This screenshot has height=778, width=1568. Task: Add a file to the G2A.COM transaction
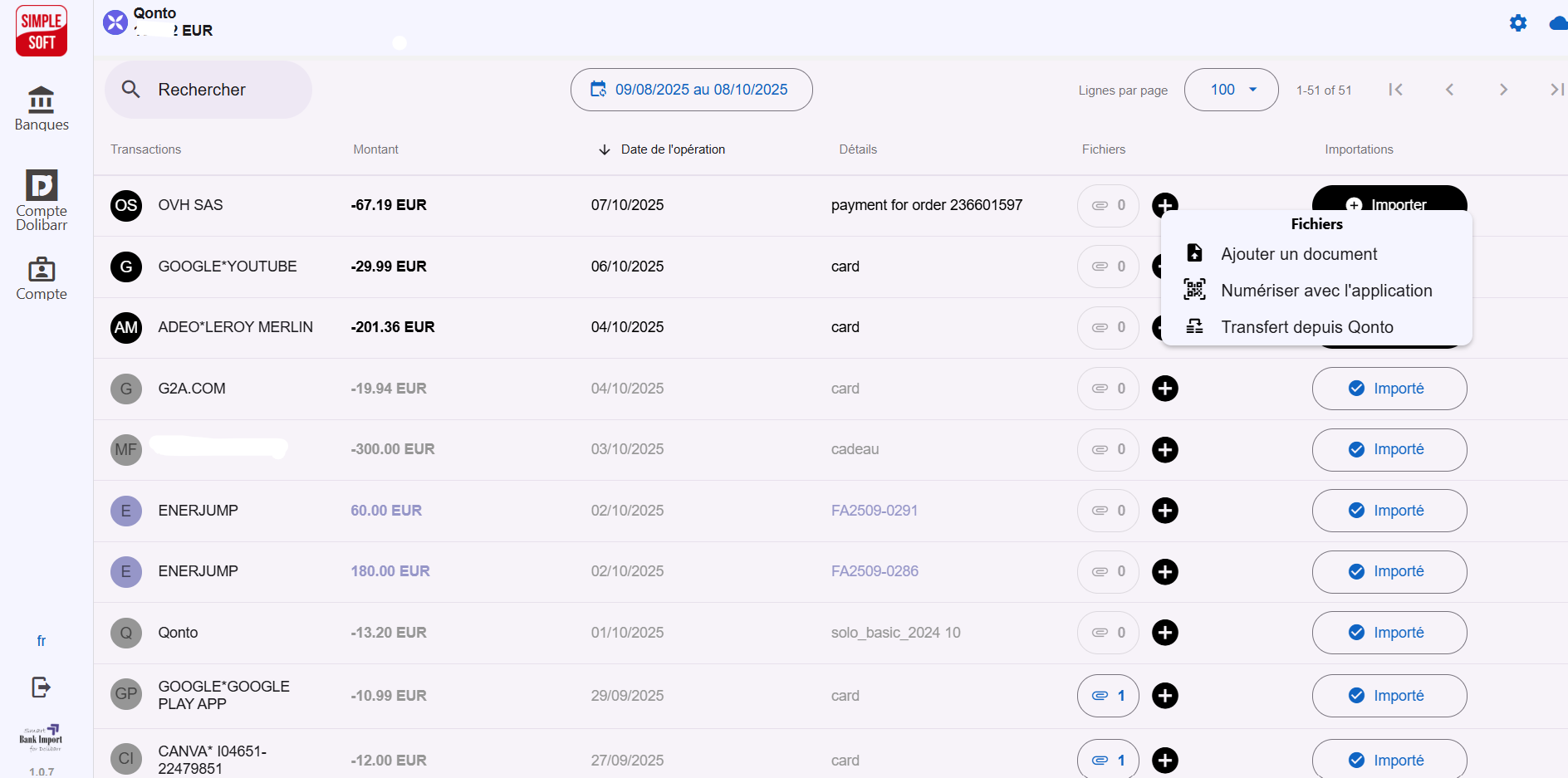click(1165, 388)
